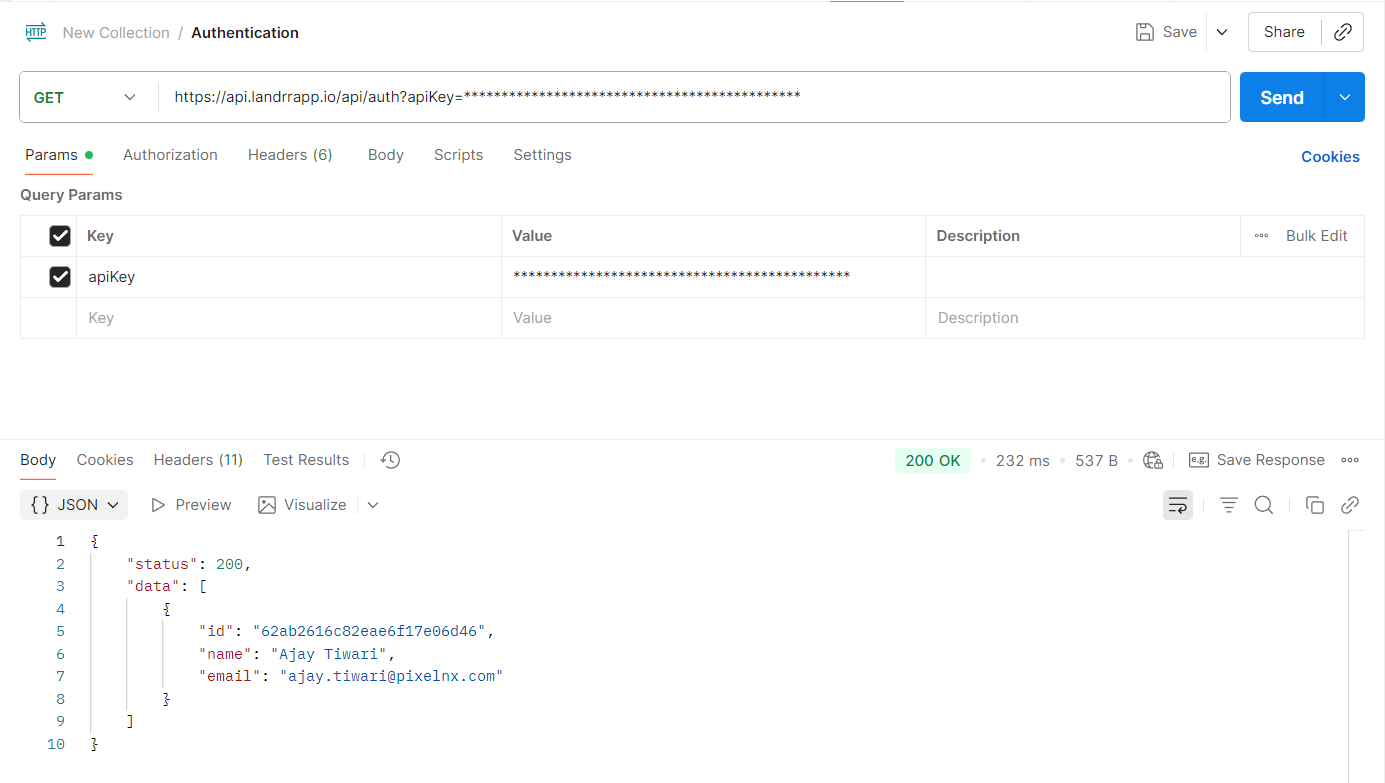Open the response Headers (11) tab
Screen dimensions: 1385x783
pyautogui.click(x=198, y=460)
